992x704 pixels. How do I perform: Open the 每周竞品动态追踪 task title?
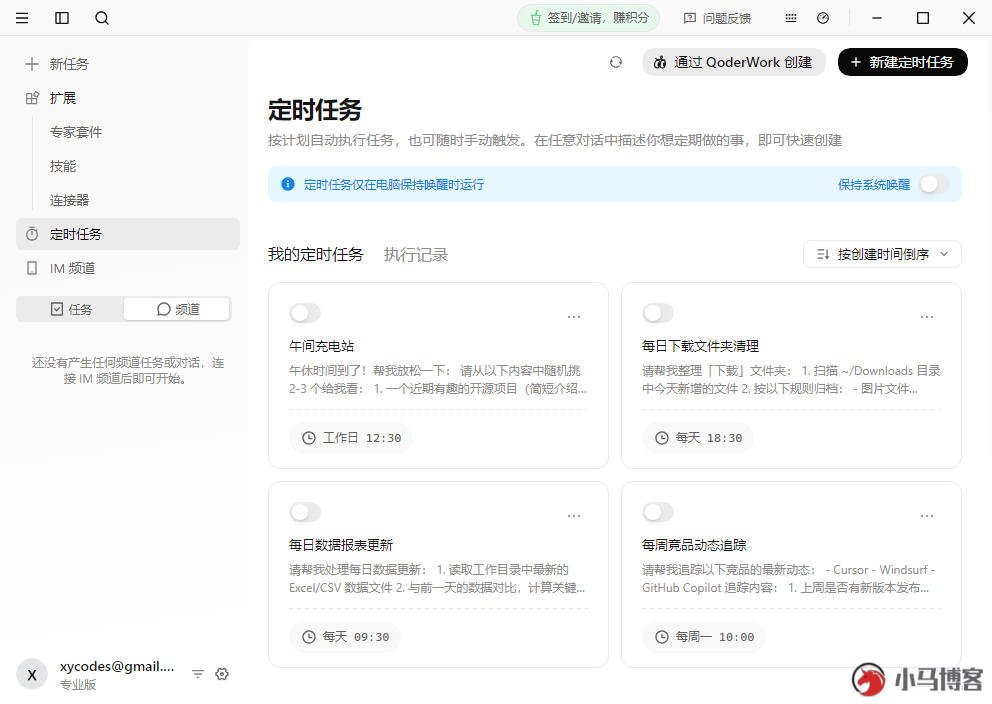(694, 545)
